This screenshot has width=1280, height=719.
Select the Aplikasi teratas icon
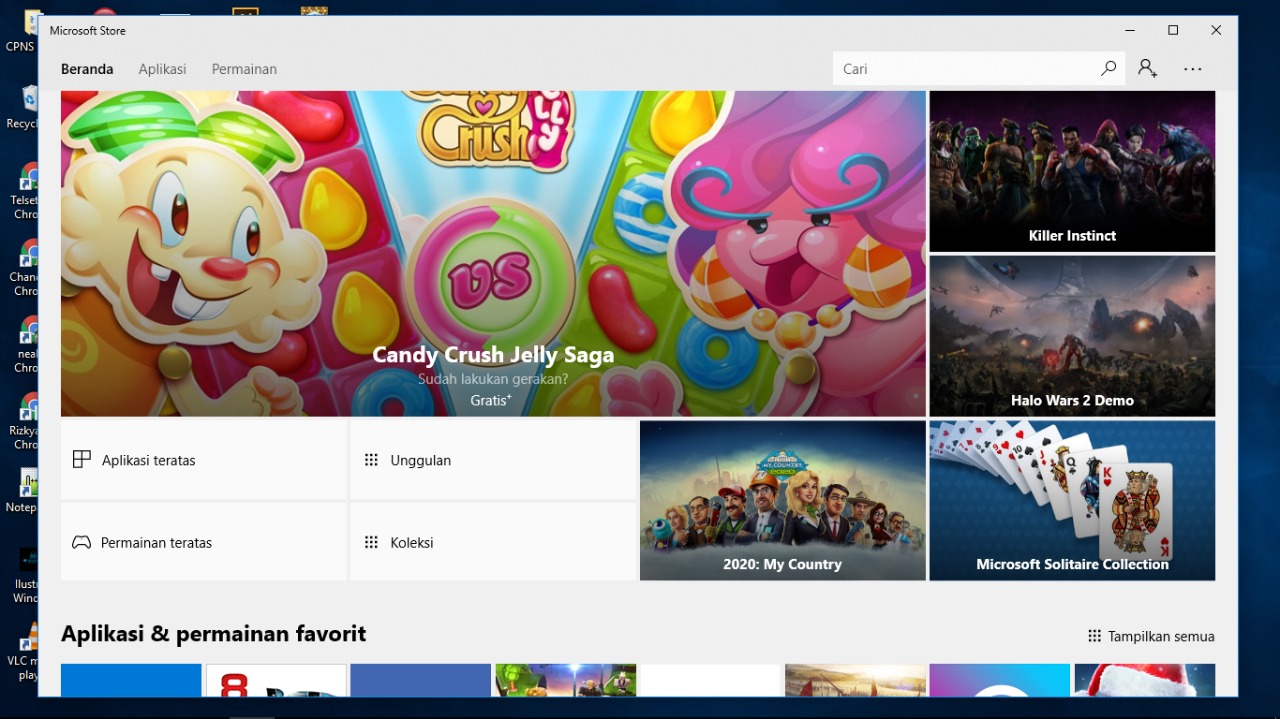[x=80, y=459]
